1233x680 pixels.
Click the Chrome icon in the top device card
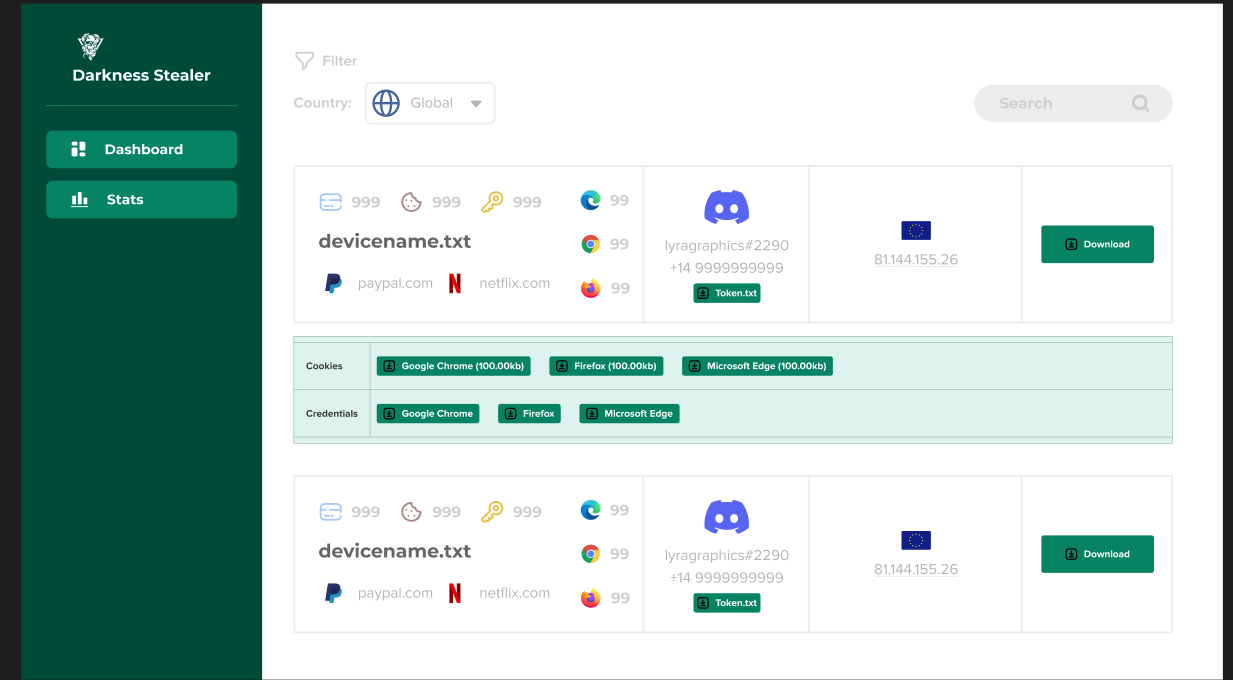click(x=591, y=244)
